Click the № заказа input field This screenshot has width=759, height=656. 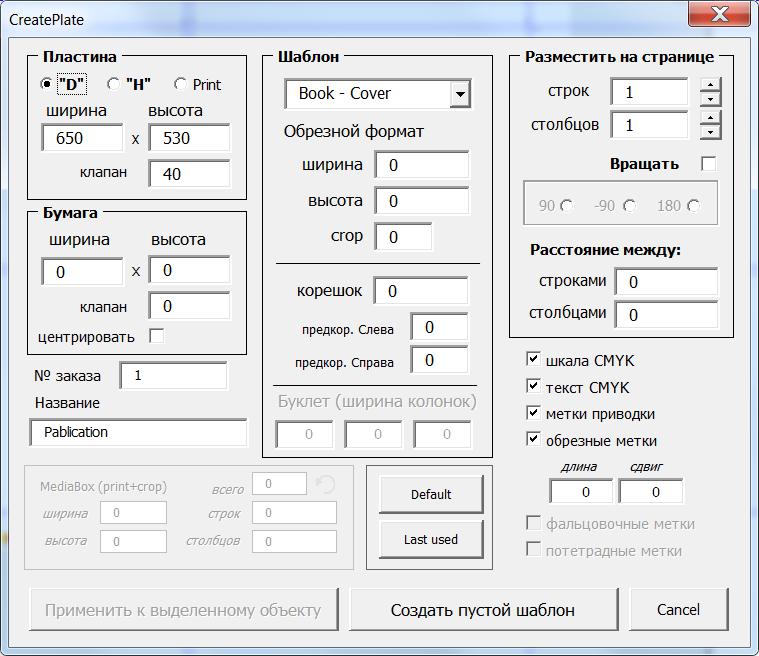pos(173,375)
